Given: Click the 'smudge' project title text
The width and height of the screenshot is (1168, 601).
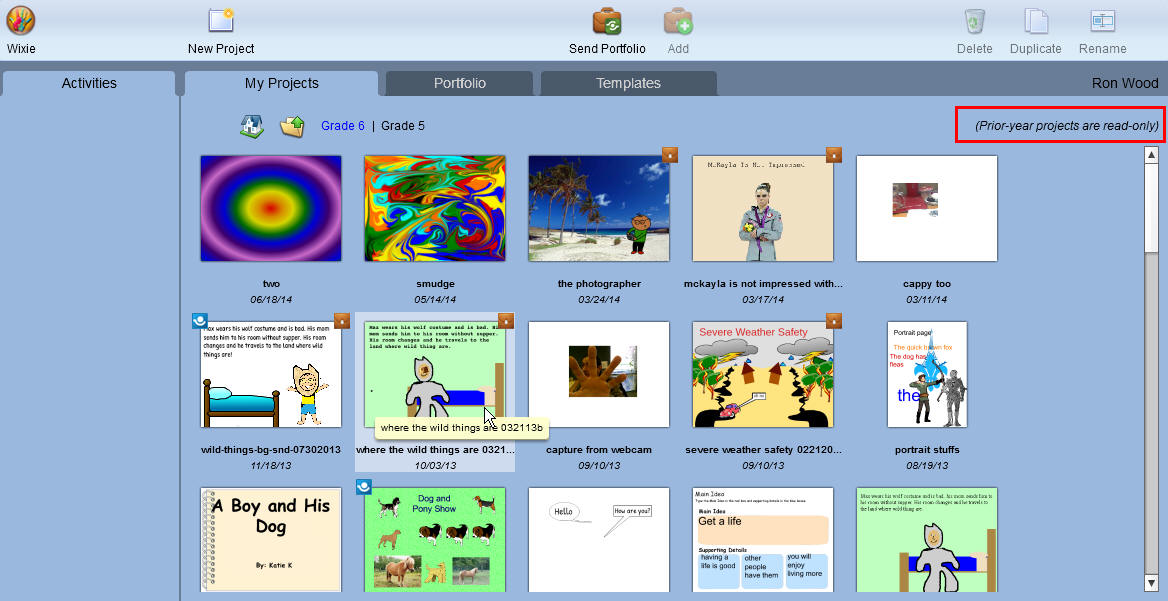Looking at the screenshot, I should [435, 284].
